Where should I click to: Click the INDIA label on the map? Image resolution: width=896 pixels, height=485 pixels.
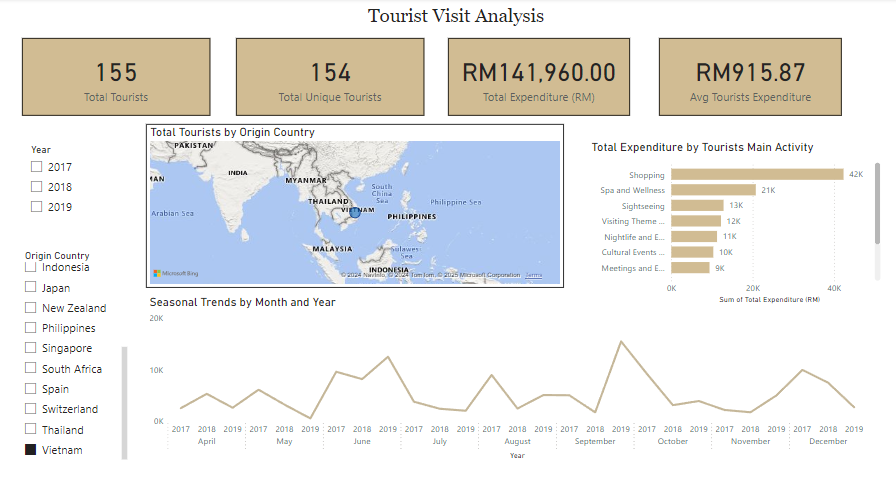pos(238,173)
